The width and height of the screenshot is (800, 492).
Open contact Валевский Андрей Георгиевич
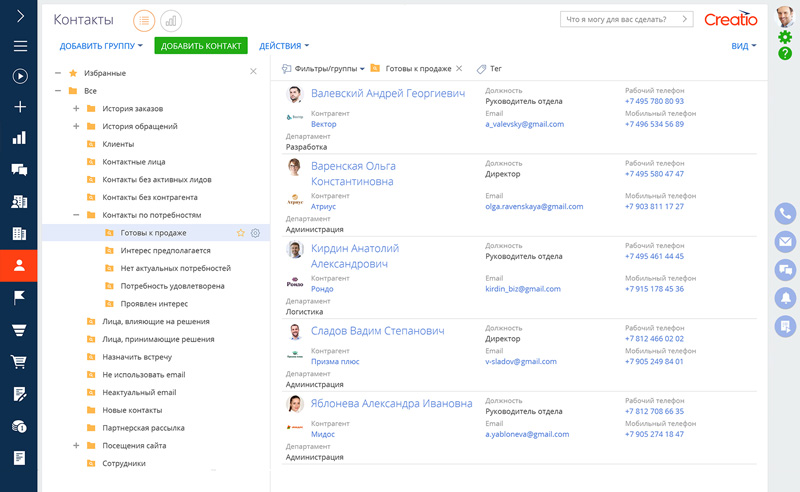pos(388,93)
